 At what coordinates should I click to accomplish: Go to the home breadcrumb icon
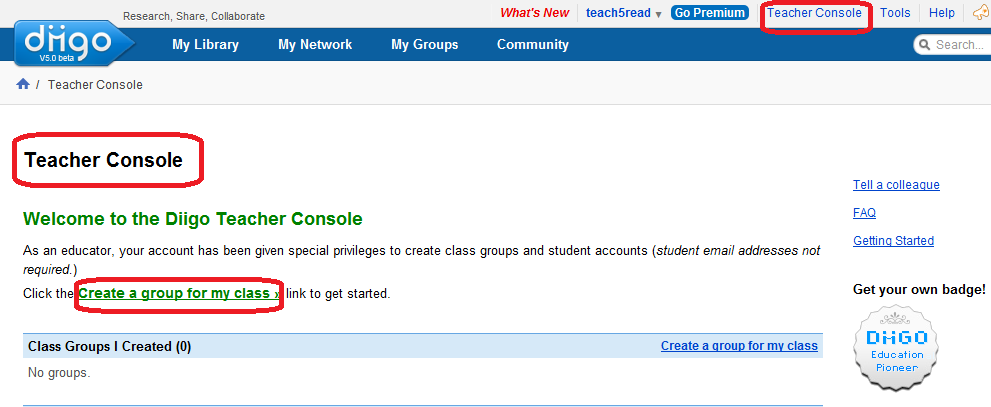23,84
